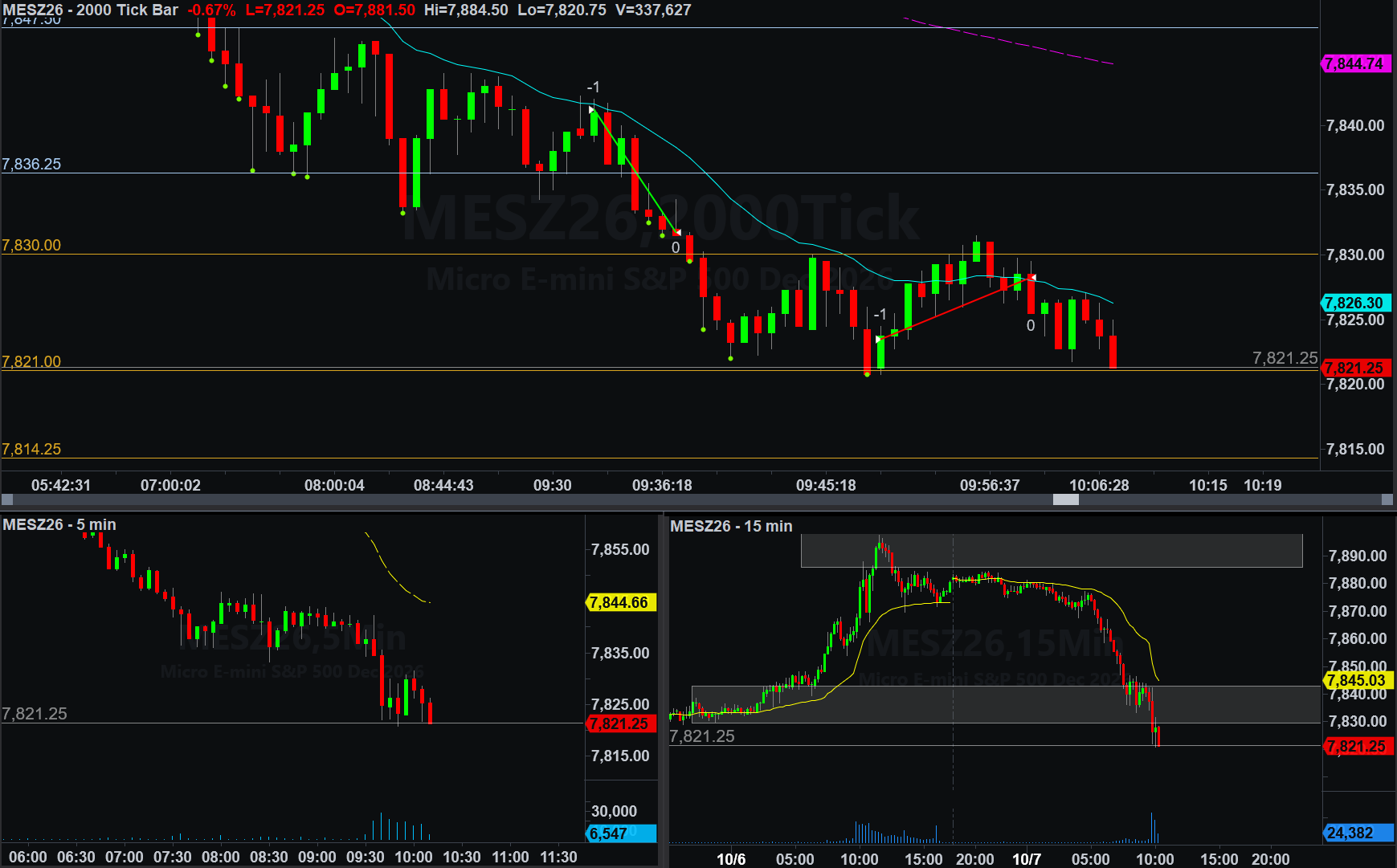Click the magenta 7,844.74 price tag
The height and width of the screenshot is (868, 1397).
click(1355, 63)
